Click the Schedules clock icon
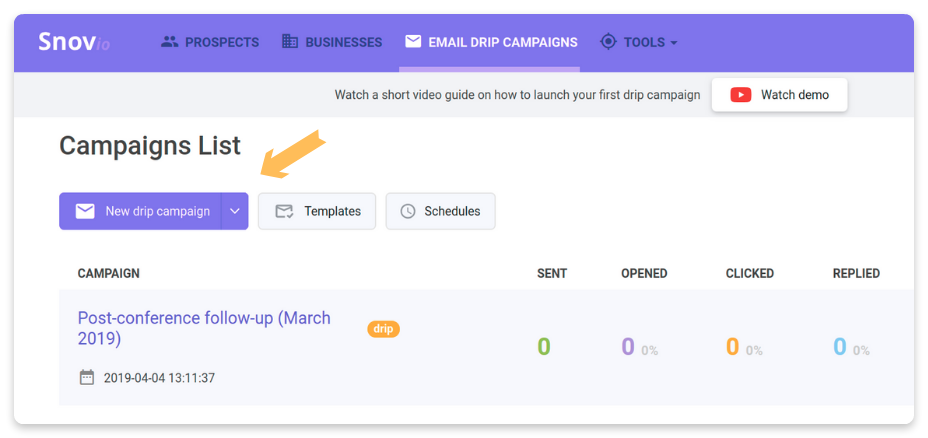Viewport: 928px width, 438px height. click(x=408, y=211)
